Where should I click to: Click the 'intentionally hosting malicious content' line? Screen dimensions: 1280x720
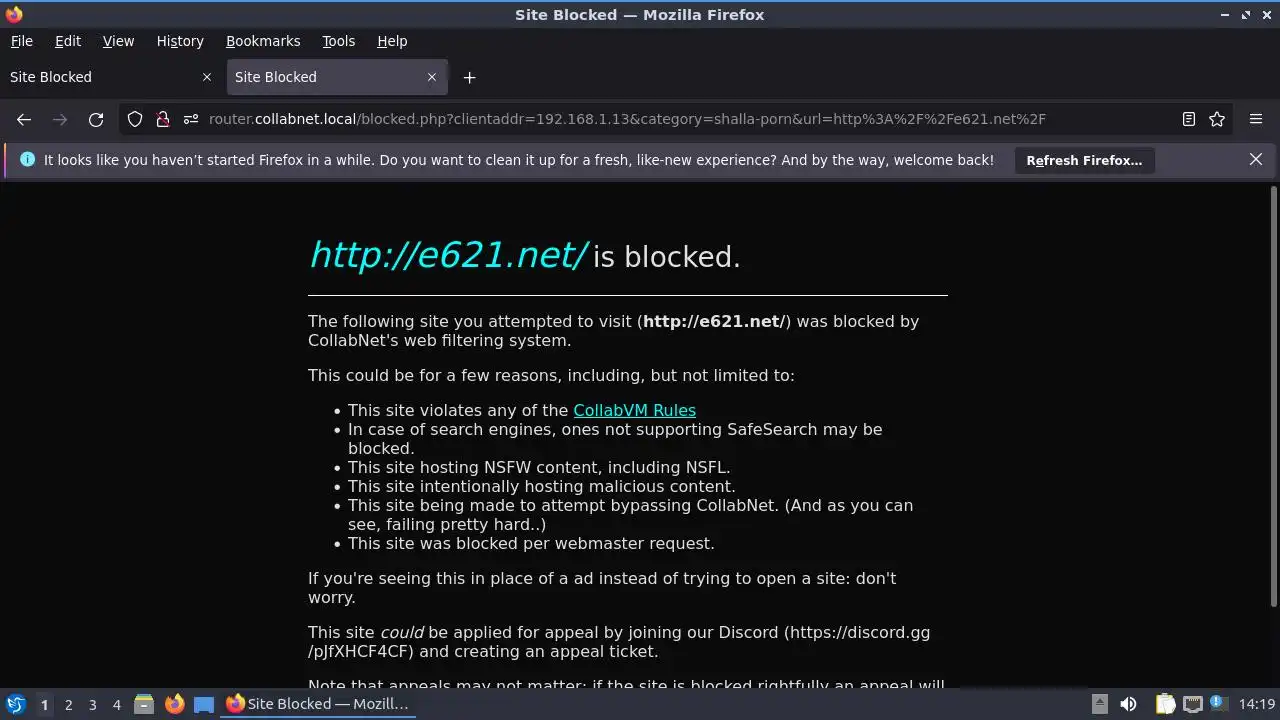point(541,486)
